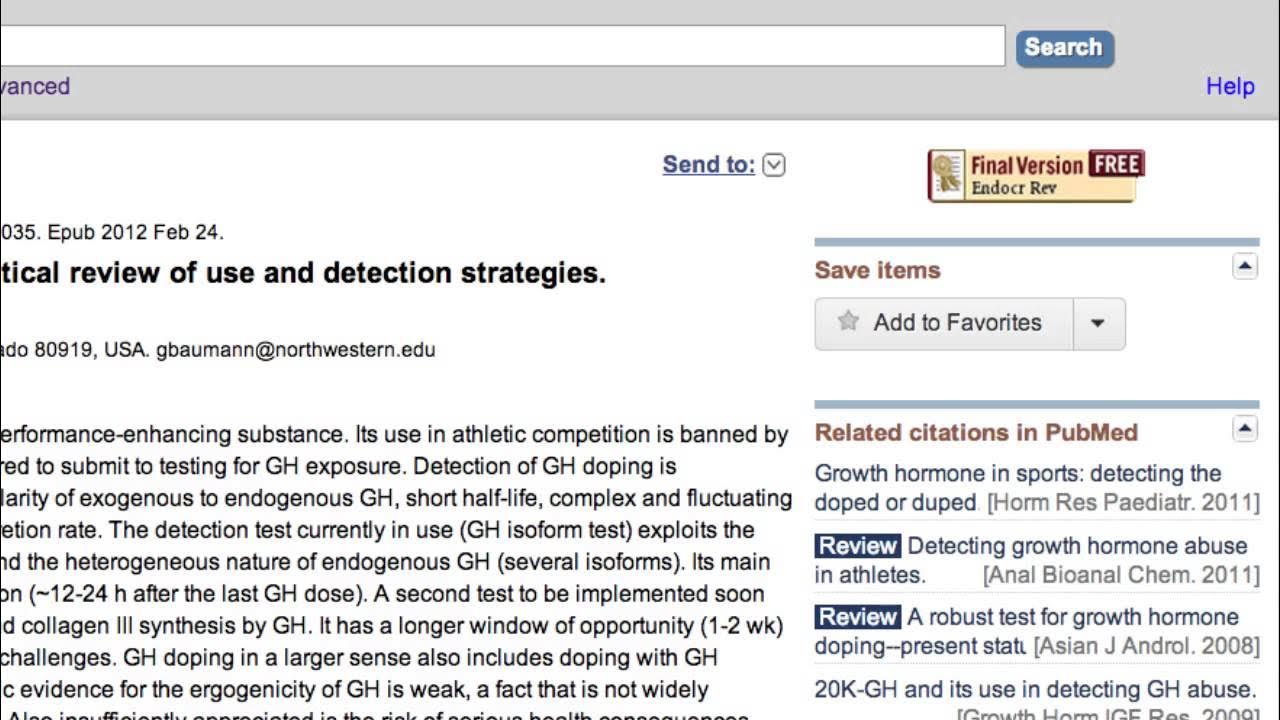This screenshot has width=1280, height=720.
Task: Click the Save items heading
Action: (x=877, y=270)
